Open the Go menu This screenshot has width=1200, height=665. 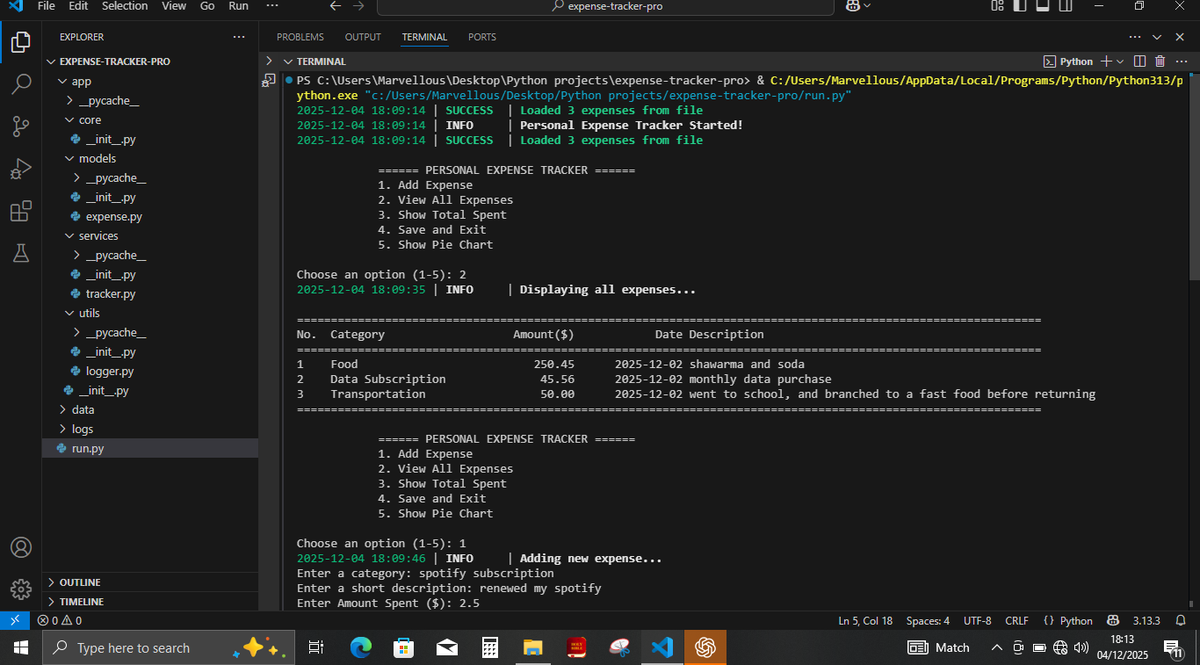pyautogui.click(x=207, y=6)
